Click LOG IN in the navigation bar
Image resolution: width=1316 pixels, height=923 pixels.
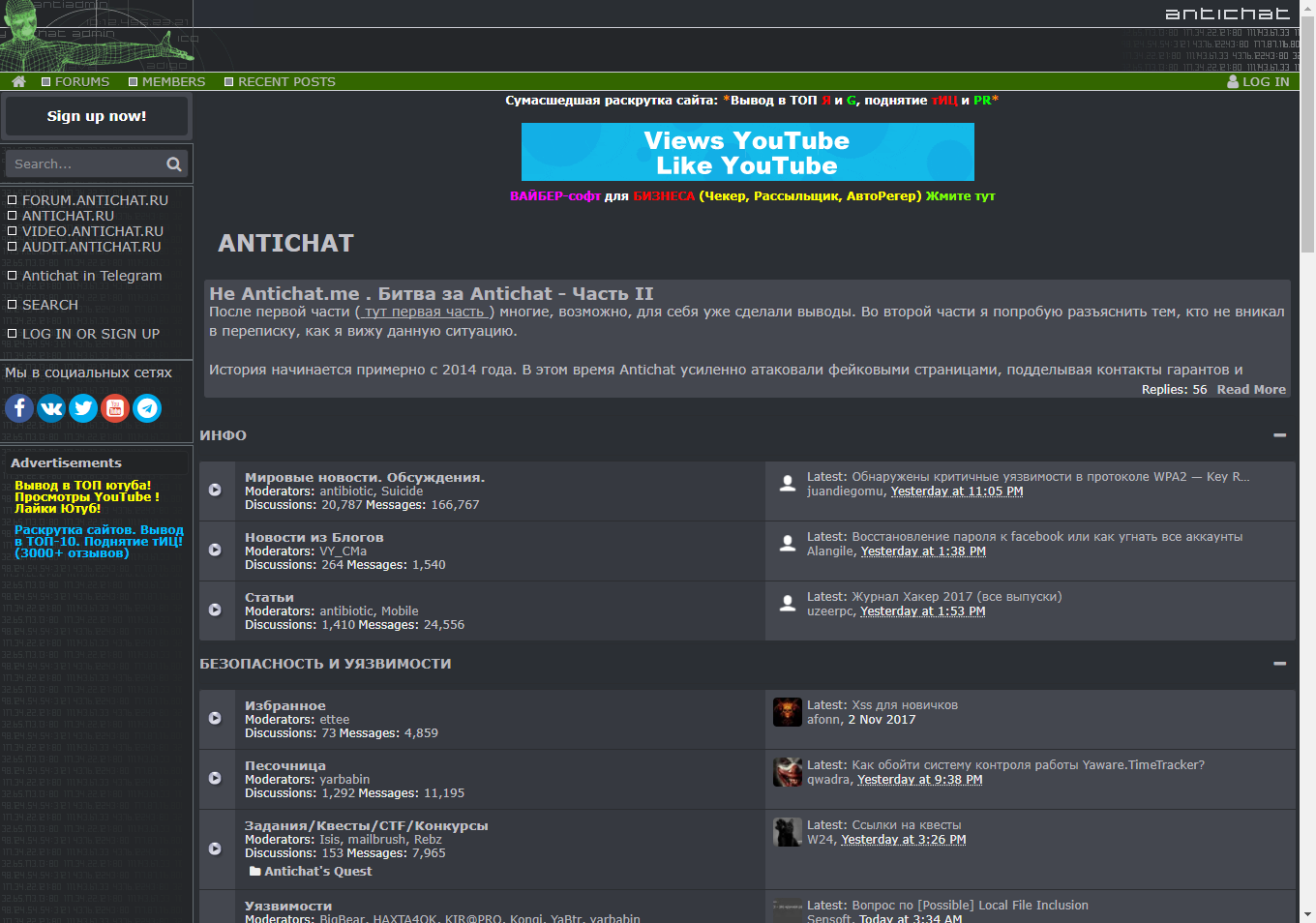click(1258, 82)
